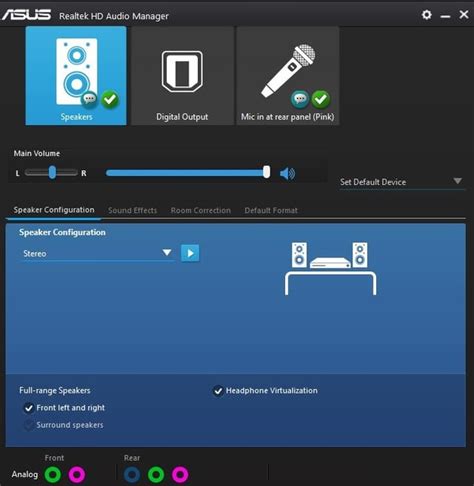
Task: Disable Headphone Virtualization
Action: pyautogui.click(x=218, y=391)
